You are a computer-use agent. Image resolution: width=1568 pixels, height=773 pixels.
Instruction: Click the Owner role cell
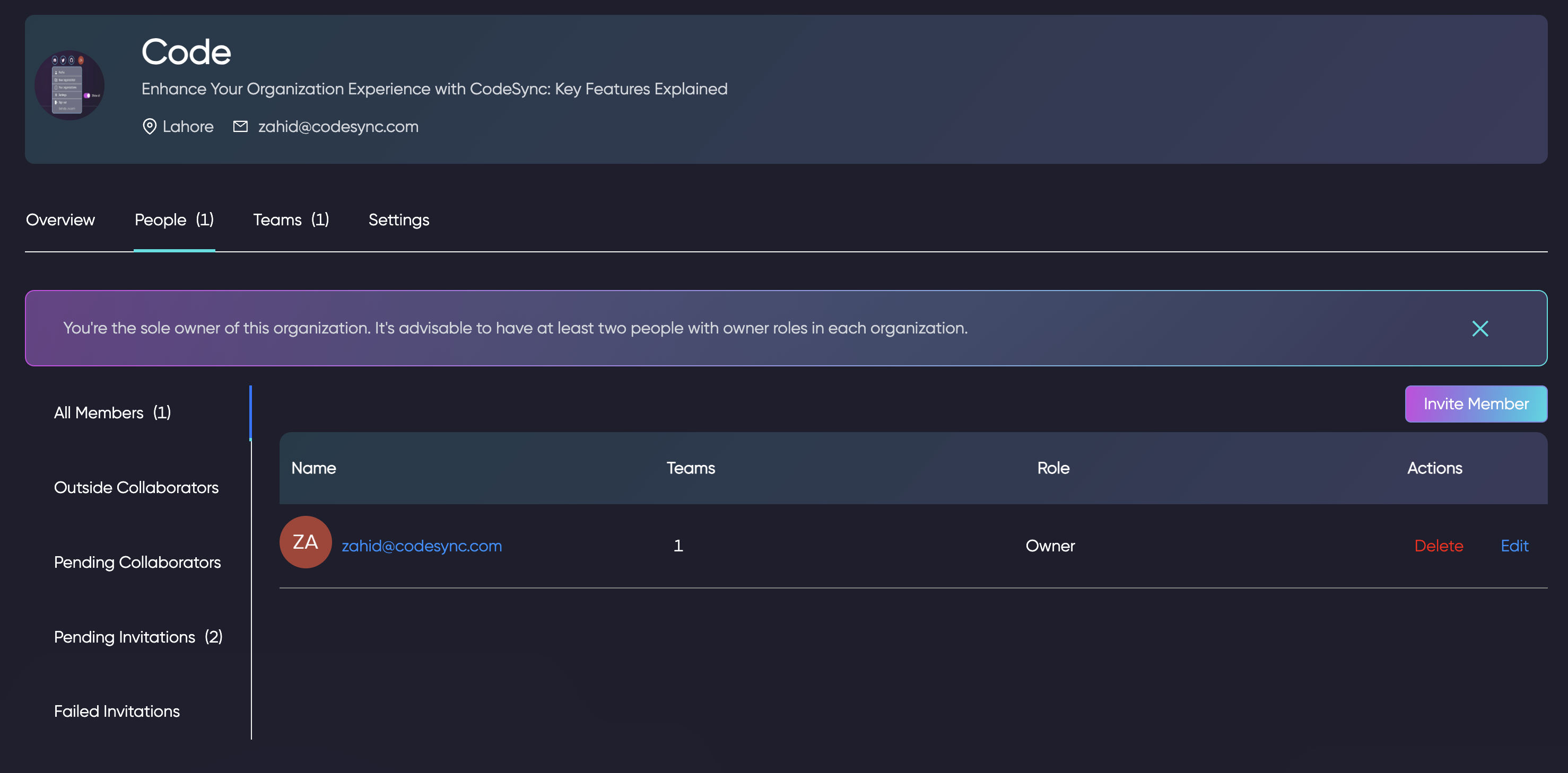tap(1050, 546)
